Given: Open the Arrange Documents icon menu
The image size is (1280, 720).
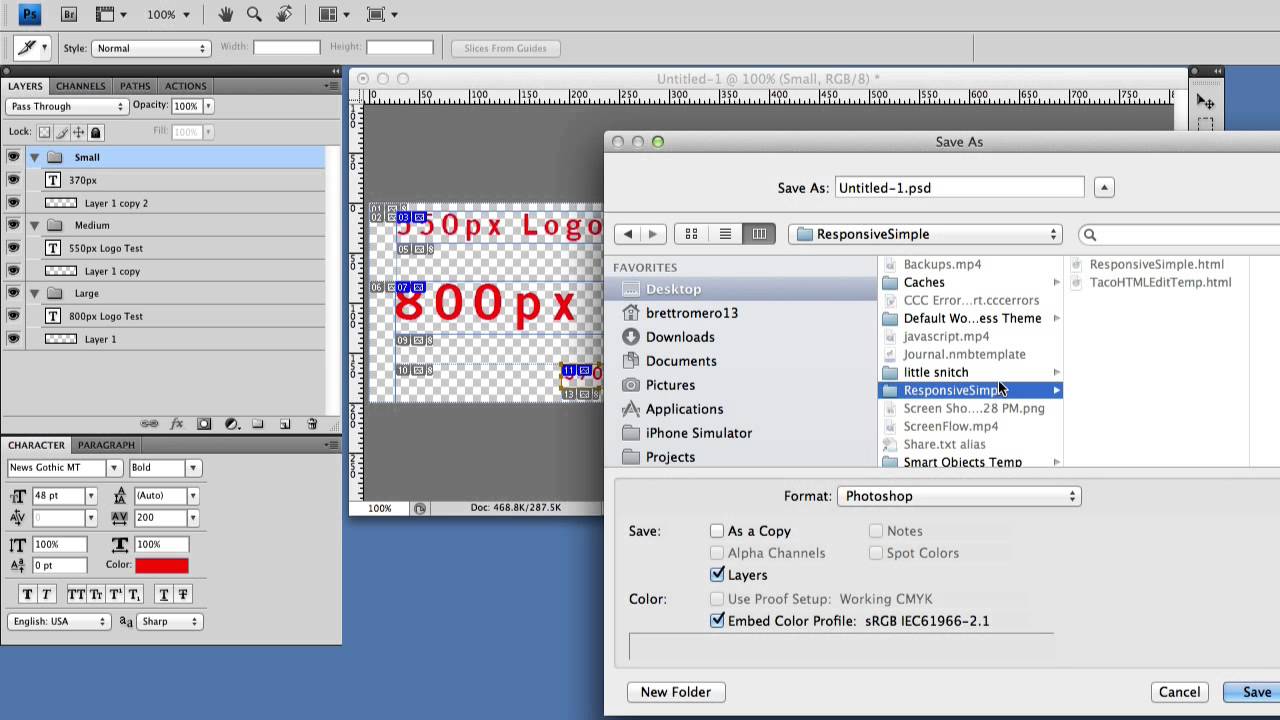Looking at the screenshot, I should (x=334, y=14).
